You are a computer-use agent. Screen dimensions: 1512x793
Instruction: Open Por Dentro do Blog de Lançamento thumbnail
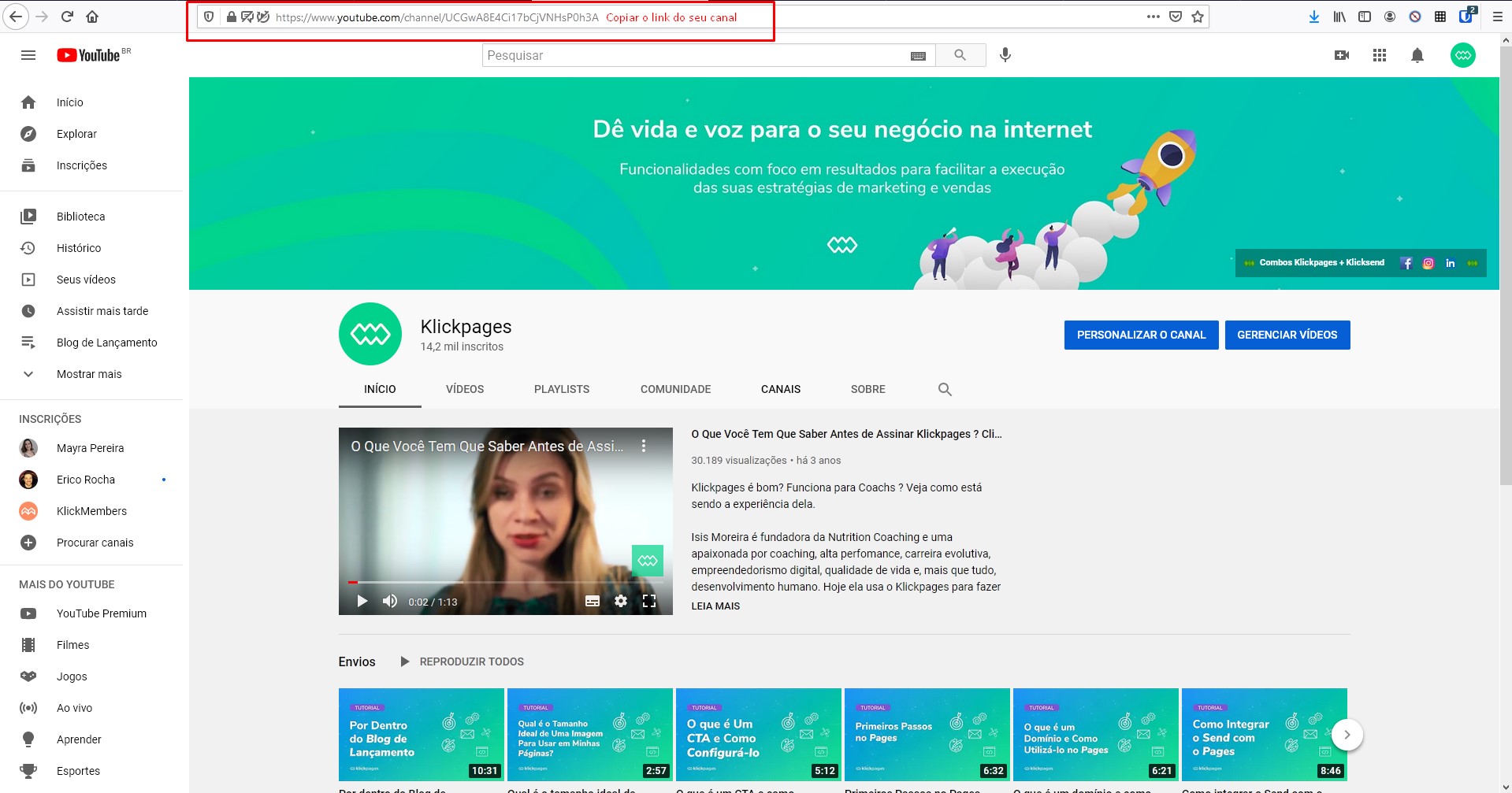[x=422, y=735]
